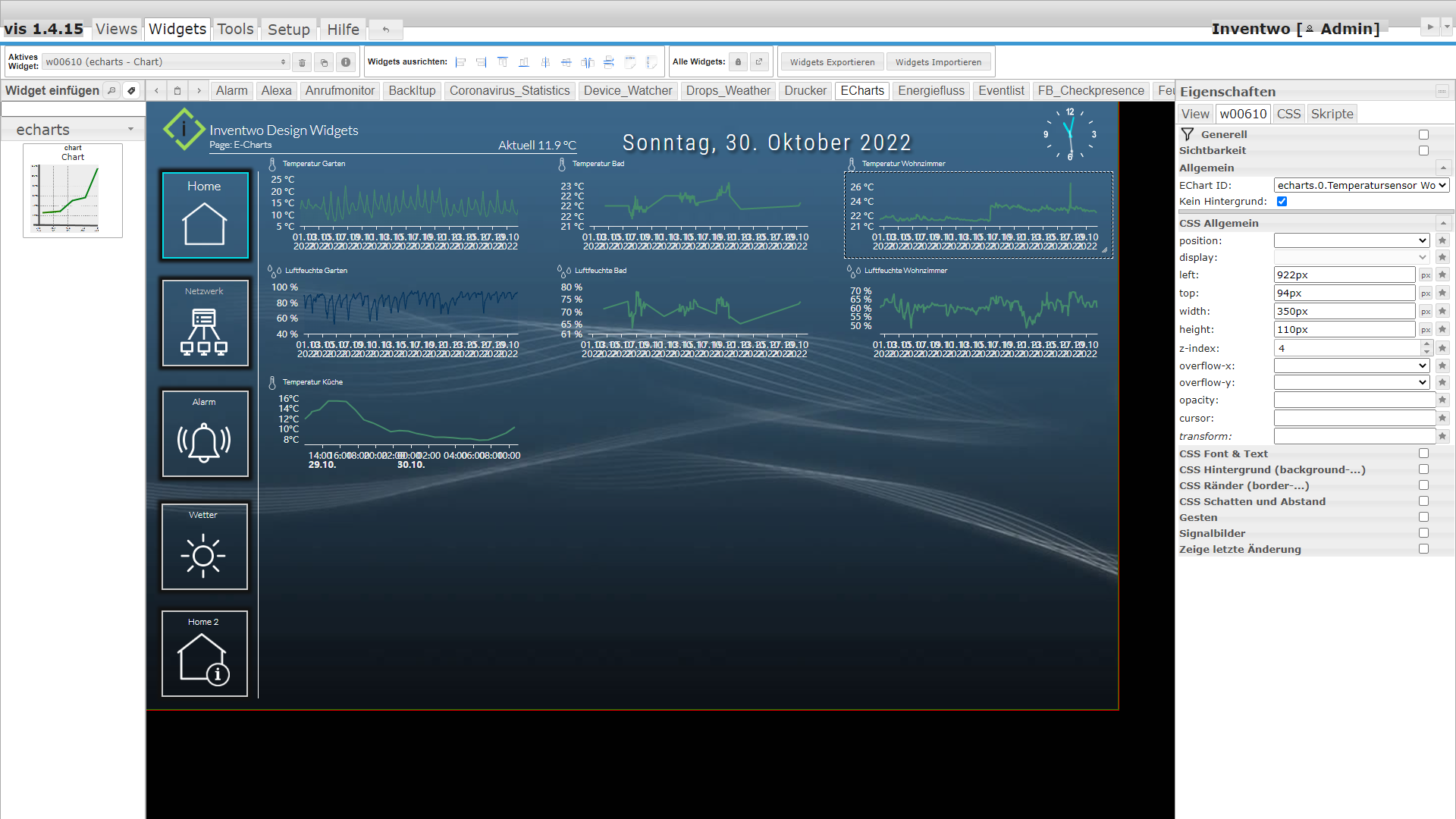Open the Tools menu tab

tap(235, 29)
